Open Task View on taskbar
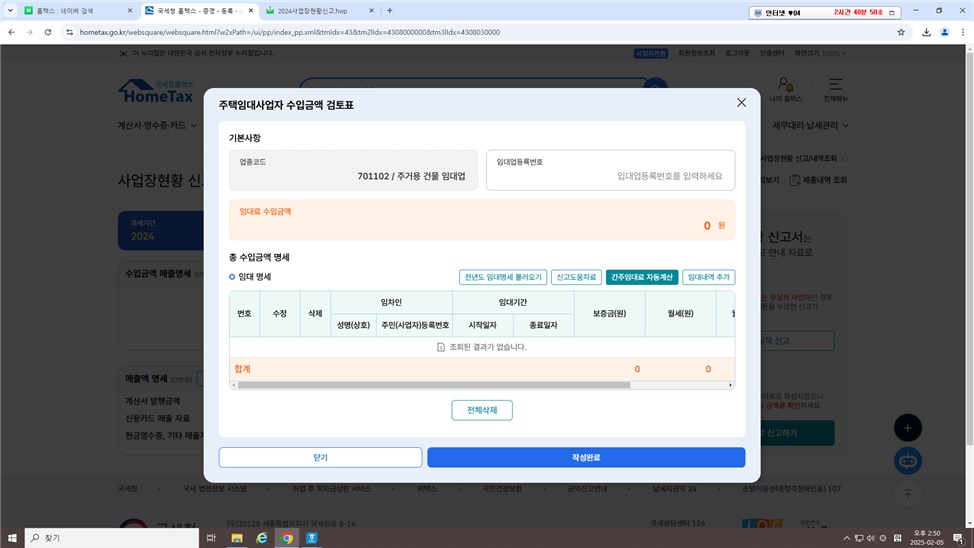This screenshot has height=548, width=974. pyautogui.click(x=211, y=538)
